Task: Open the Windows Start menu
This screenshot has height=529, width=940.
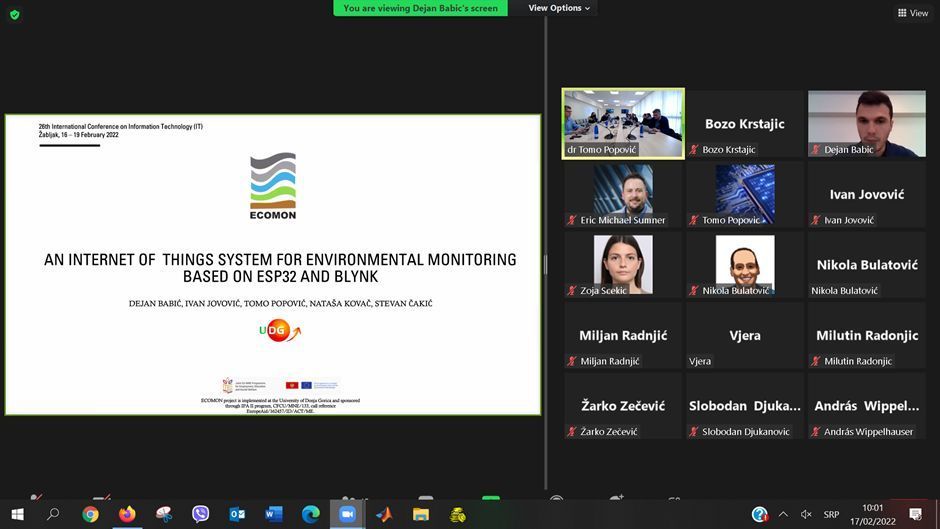Action: coord(17,514)
